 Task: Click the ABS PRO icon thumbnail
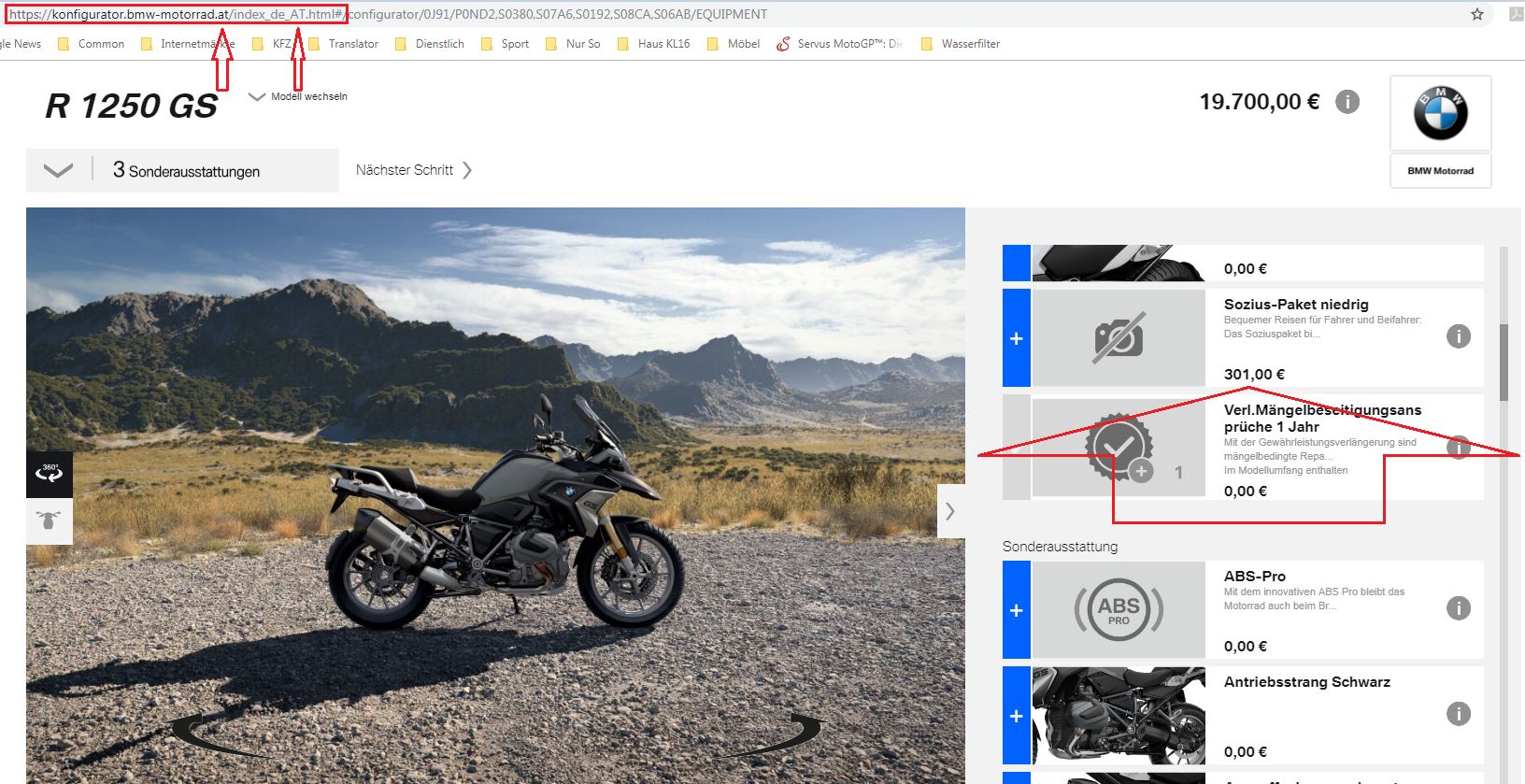click(1119, 610)
